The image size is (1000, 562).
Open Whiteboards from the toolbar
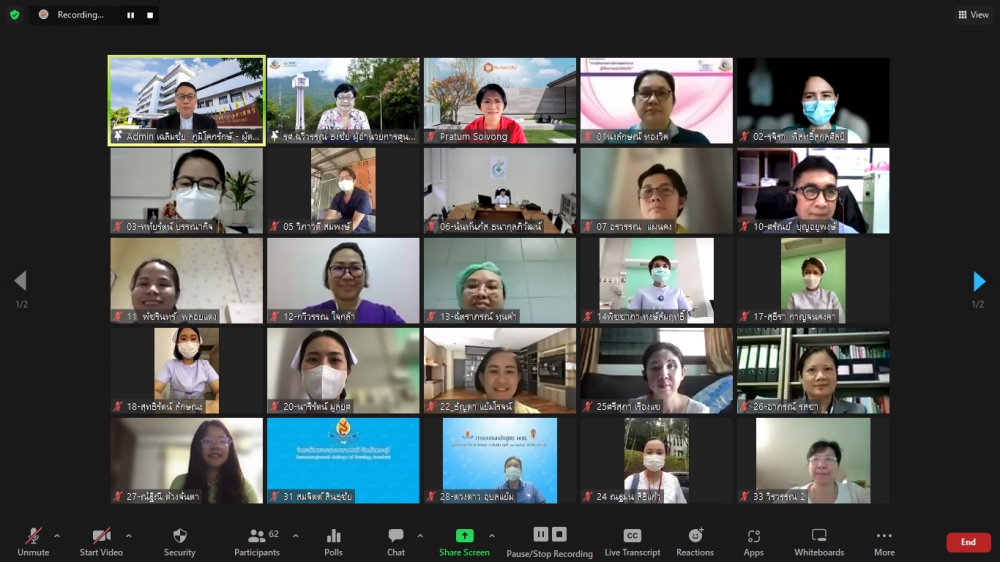[819, 541]
